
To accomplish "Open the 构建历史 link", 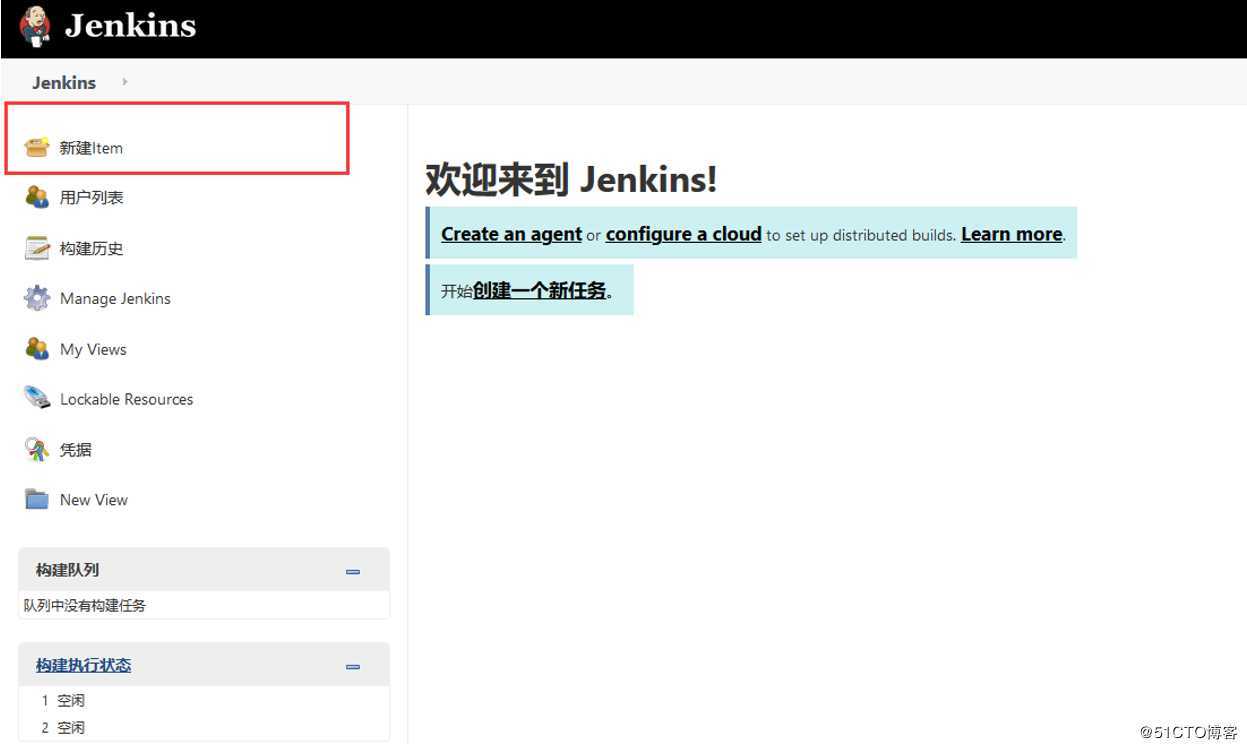I will (92, 248).
